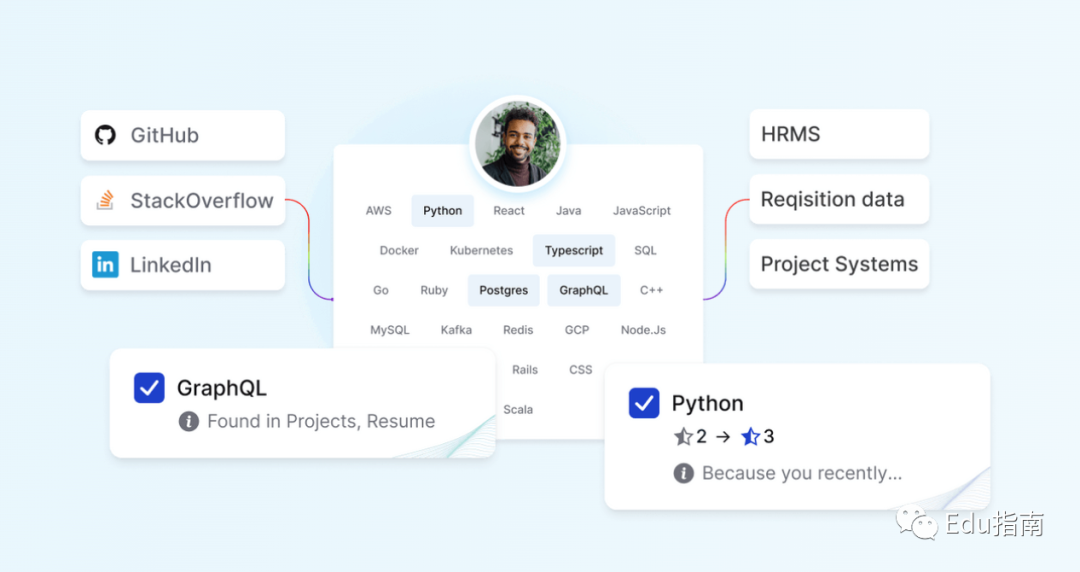Deselect the highlighted Postgres skill tag
This screenshot has width=1080, height=572.
pyautogui.click(x=503, y=290)
